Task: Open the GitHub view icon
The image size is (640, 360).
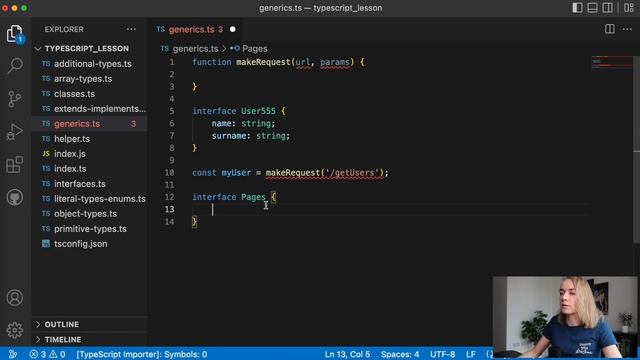Action: pyautogui.click(x=15, y=198)
